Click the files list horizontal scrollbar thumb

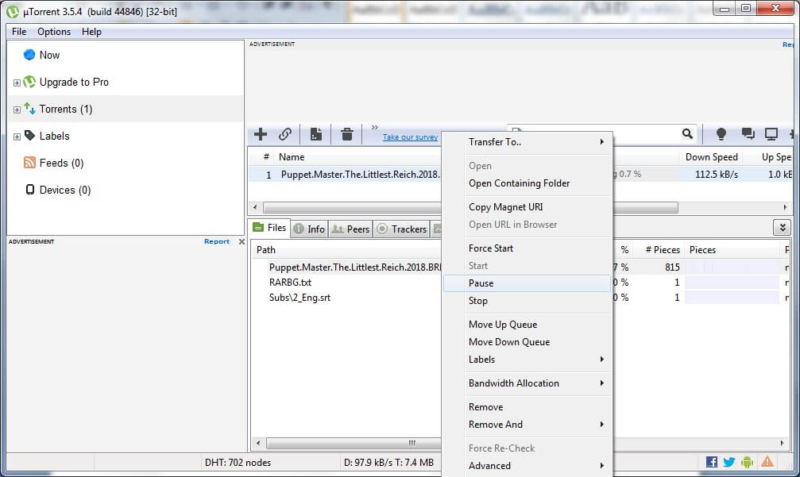click(x=354, y=443)
